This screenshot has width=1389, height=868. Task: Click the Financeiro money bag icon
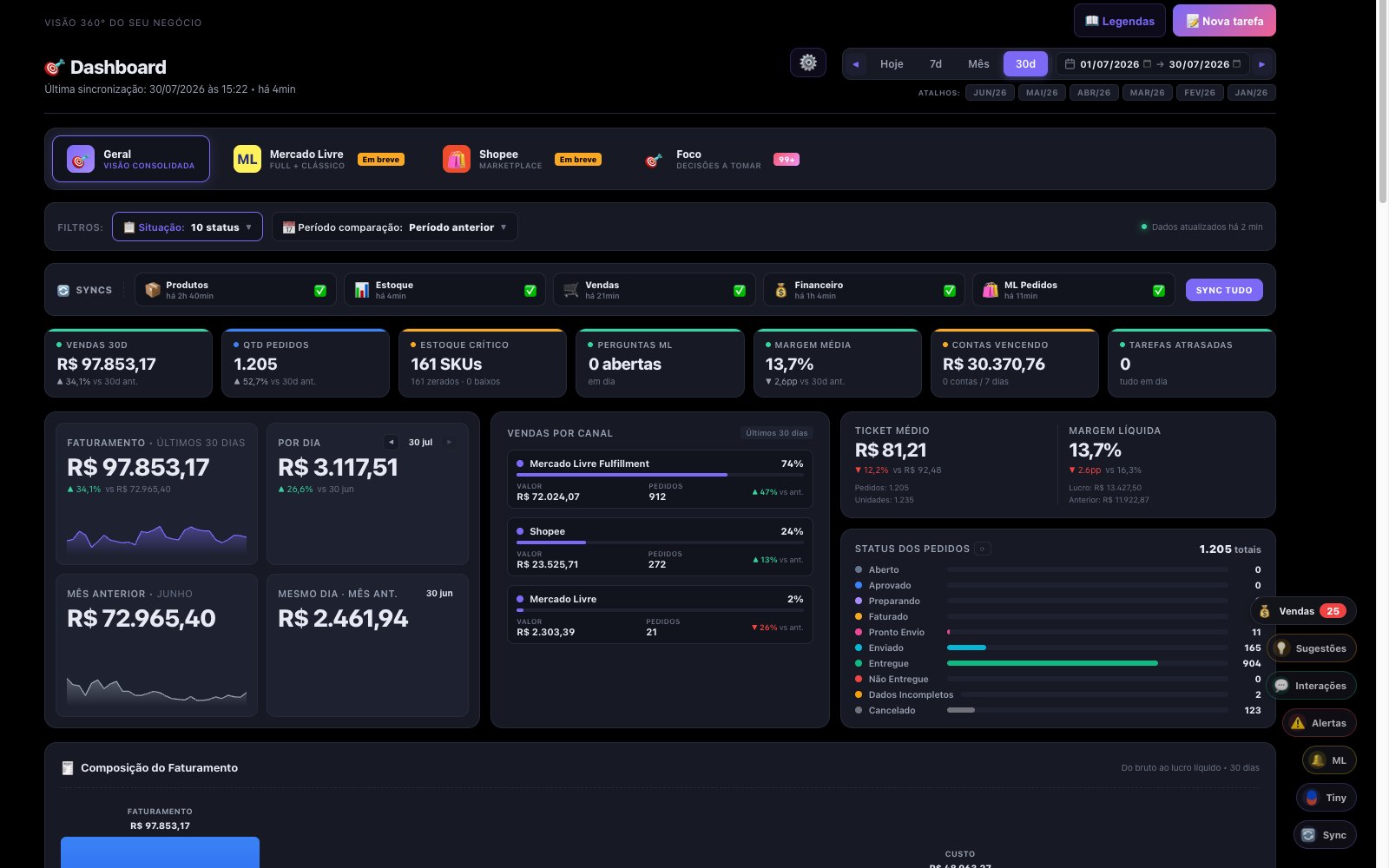(x=781, y=290)
